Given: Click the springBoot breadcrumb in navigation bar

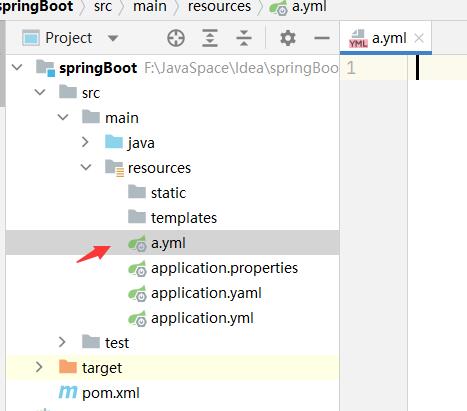Looking at the screenshot, I should click(36, 7).
